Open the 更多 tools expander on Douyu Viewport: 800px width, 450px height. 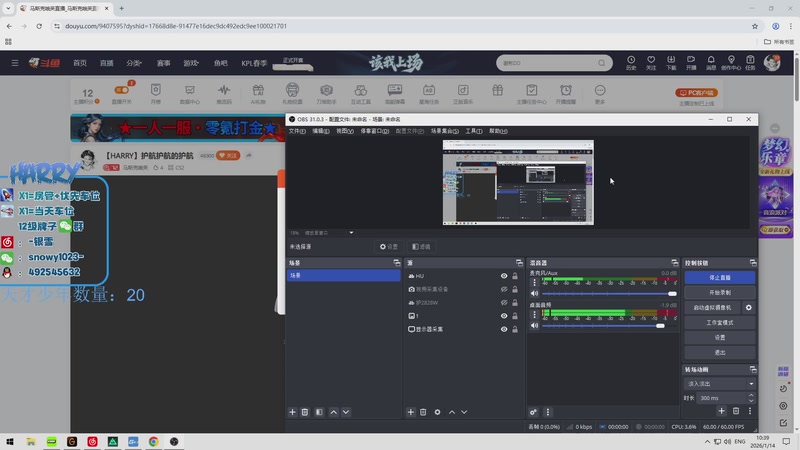[x=600, y=94]
